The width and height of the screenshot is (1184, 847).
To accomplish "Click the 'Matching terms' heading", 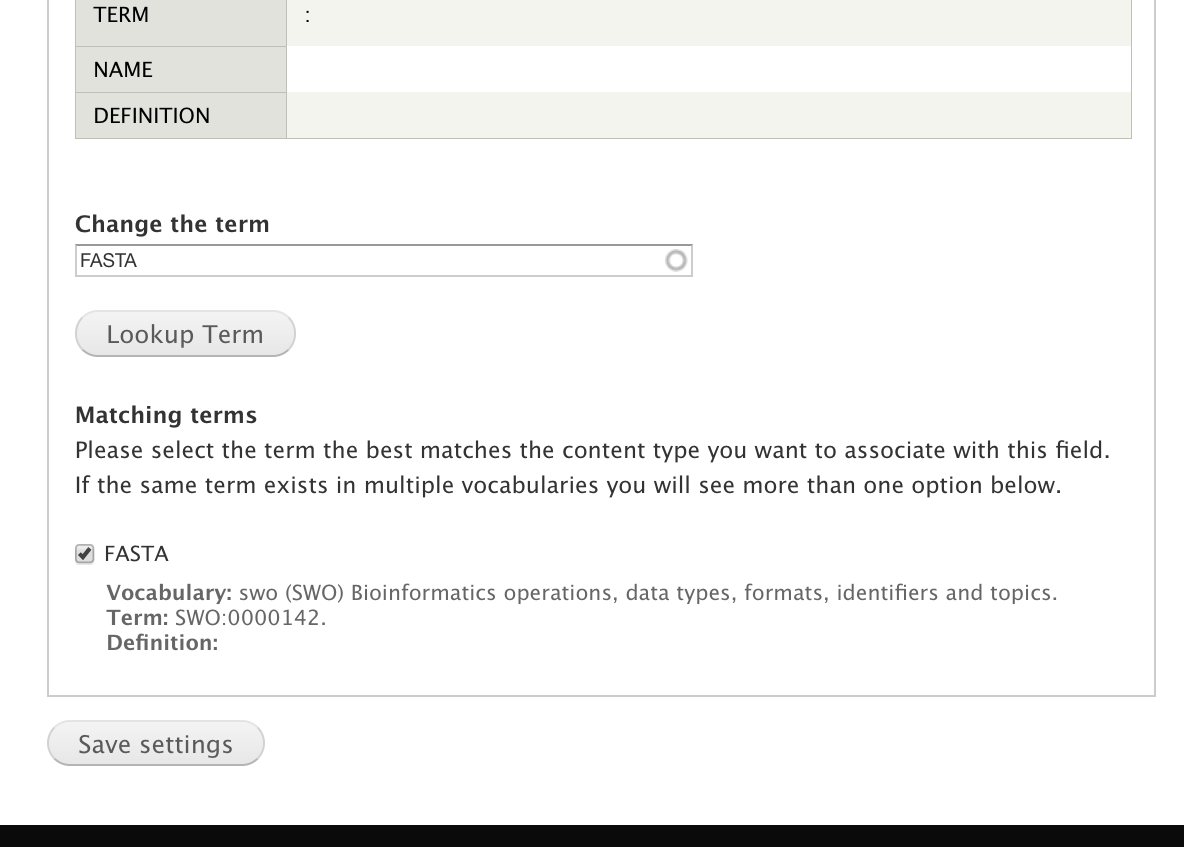I will pyautogui.click(x=166, y=415).
